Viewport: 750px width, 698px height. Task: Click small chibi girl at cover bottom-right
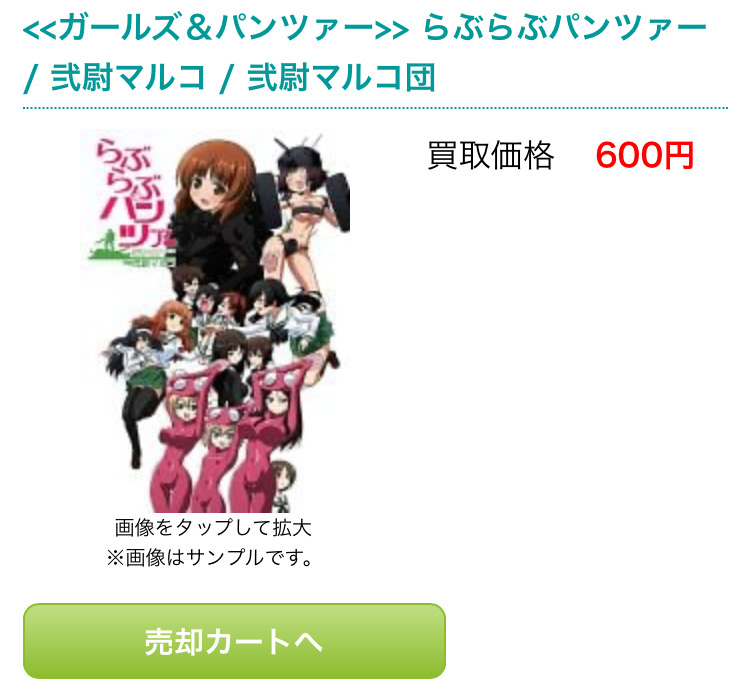coord(283,486)
